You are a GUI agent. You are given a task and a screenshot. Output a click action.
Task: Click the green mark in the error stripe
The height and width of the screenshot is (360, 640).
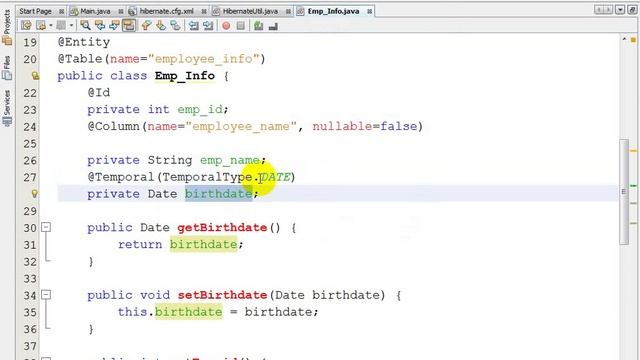(633, 185)
